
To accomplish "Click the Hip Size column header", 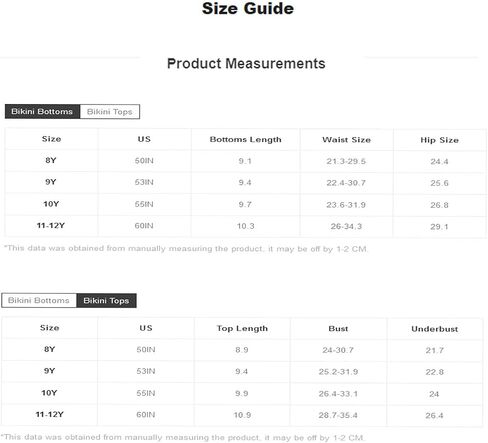I will (439, 140).
